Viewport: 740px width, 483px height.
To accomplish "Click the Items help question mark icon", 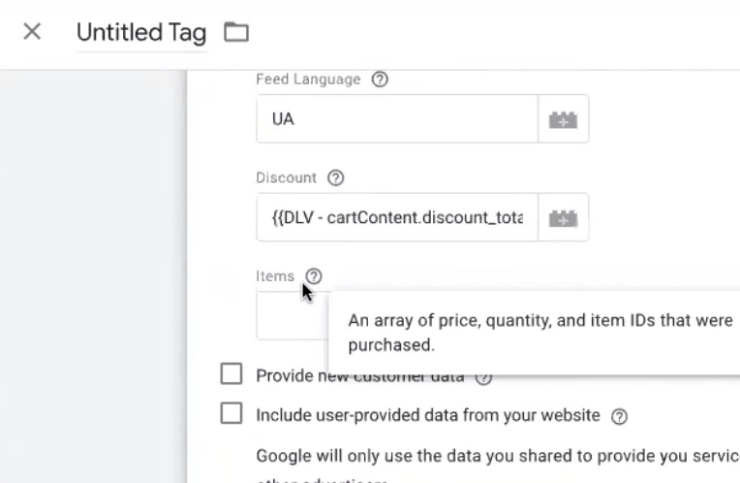I will coord(315,276).
